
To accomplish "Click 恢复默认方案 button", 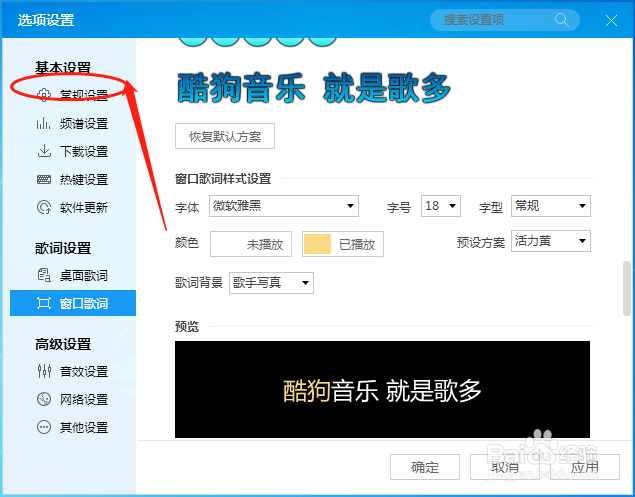I will [225, 136].
